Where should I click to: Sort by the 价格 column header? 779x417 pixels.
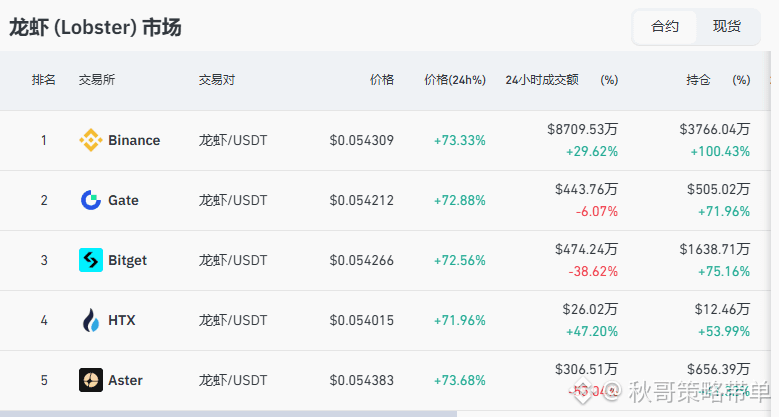click(382, 80)
